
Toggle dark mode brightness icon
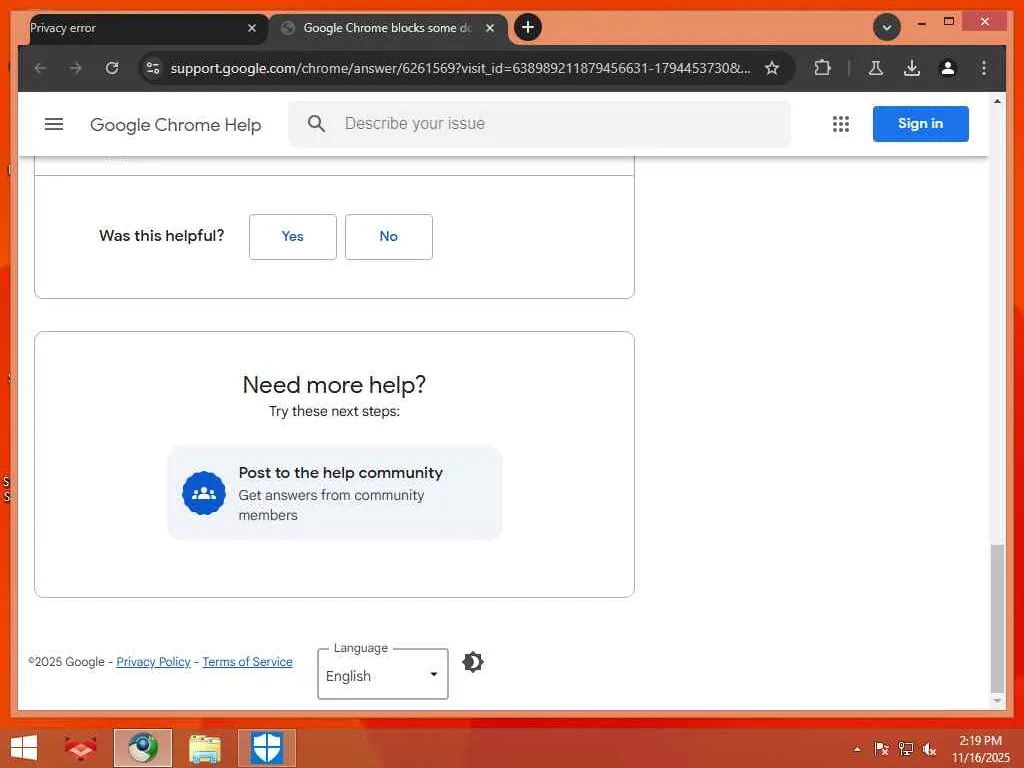473,662
